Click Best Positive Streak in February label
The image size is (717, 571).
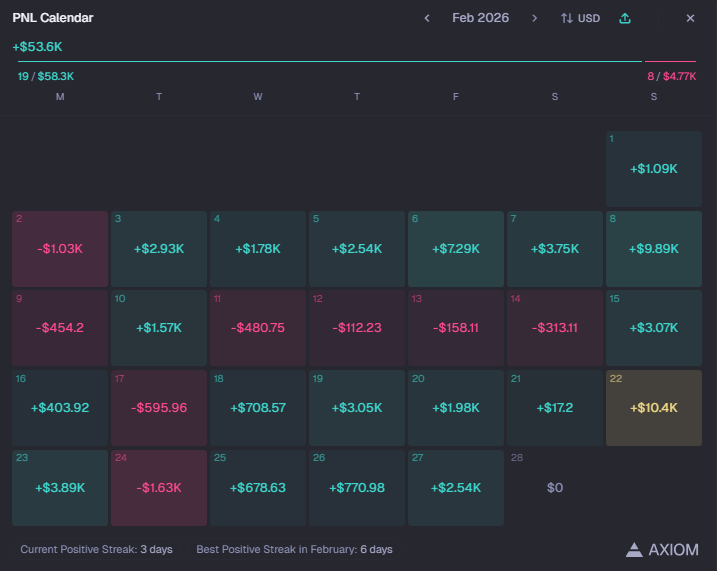click(294, 549)
